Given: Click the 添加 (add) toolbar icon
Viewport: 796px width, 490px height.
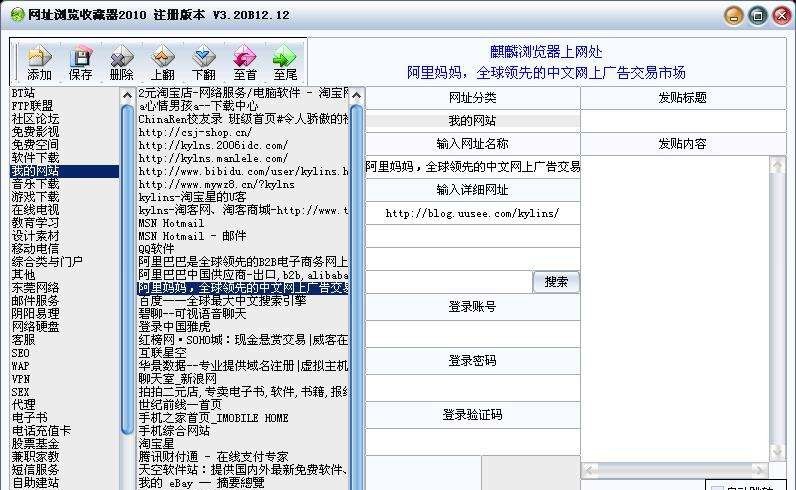Looking at the screenshot, I should pos(40,63).
